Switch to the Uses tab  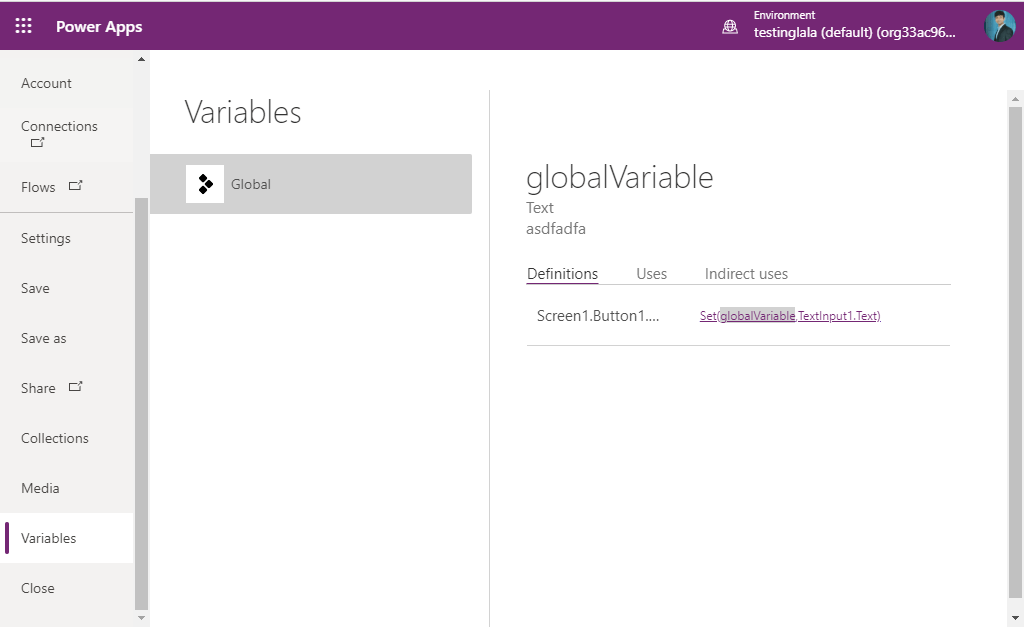click(x=651, y=272)
